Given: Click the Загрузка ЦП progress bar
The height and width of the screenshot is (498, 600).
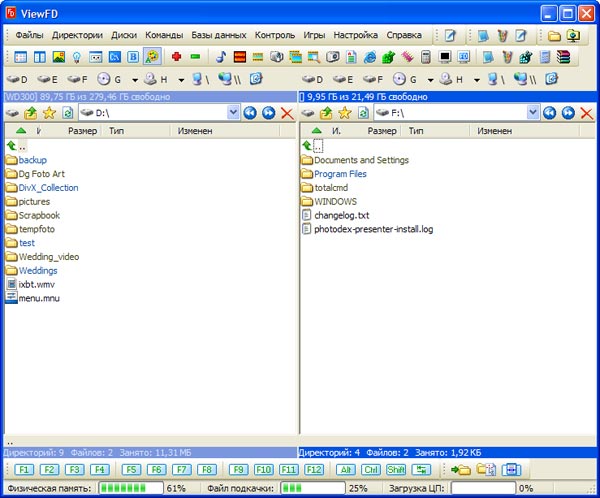Looking at the screenshot, I should click(483, 488).
